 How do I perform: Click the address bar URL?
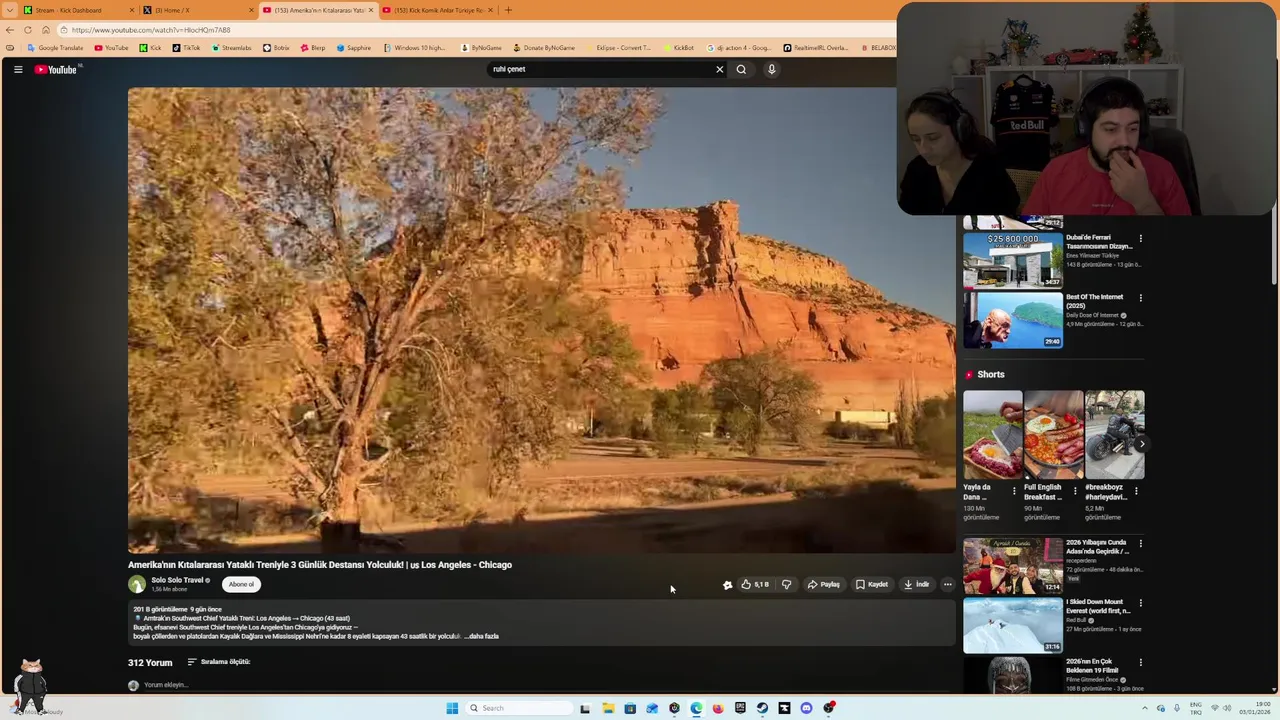click(151, 30)
